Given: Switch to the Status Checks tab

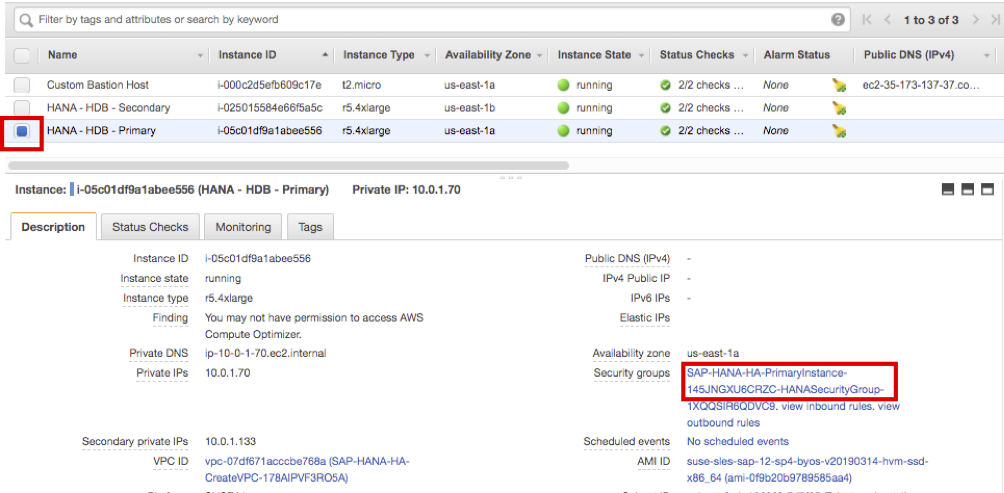Looking at the screenshot, I should point(150,227).
